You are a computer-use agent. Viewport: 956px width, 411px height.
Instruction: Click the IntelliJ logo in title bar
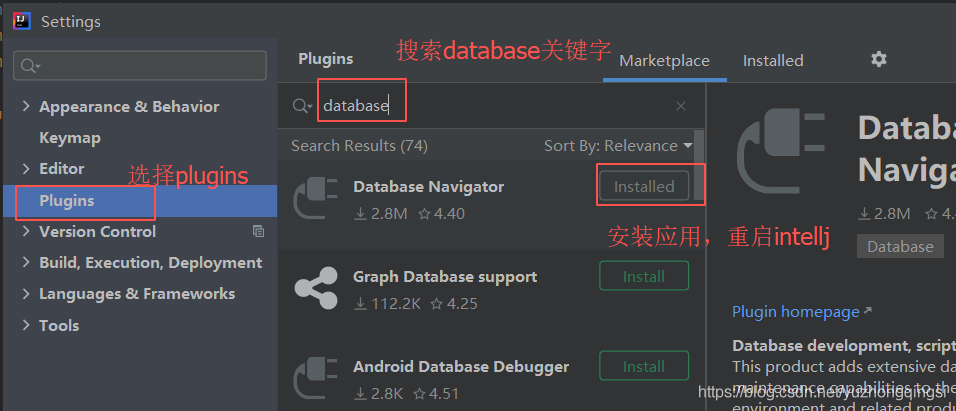(x=20, y=21)
